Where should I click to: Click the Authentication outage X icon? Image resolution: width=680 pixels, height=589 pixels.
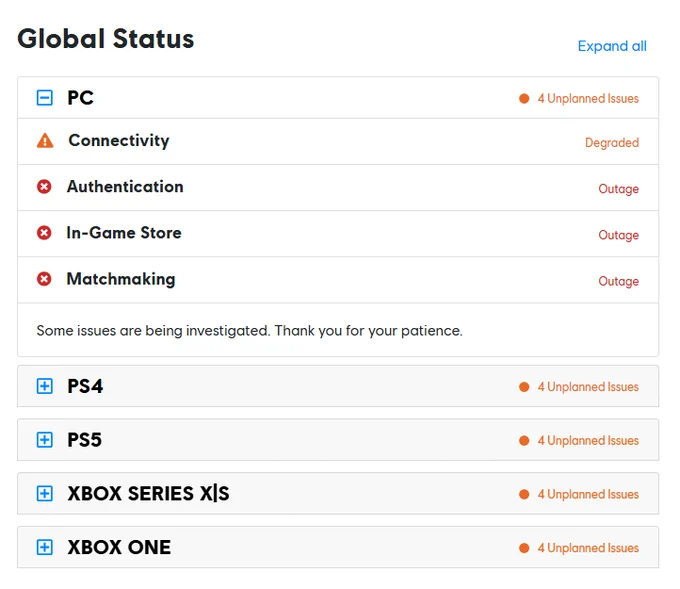44,187
